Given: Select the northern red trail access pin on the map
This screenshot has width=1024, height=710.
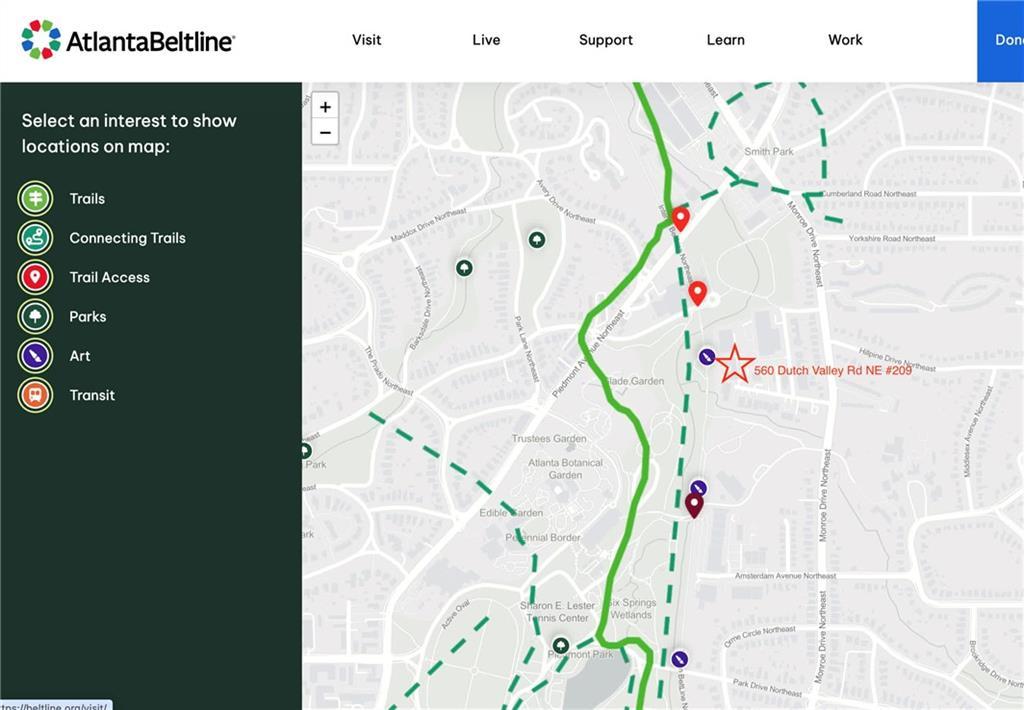Looking at the screenshot, I should click(680, 219).
